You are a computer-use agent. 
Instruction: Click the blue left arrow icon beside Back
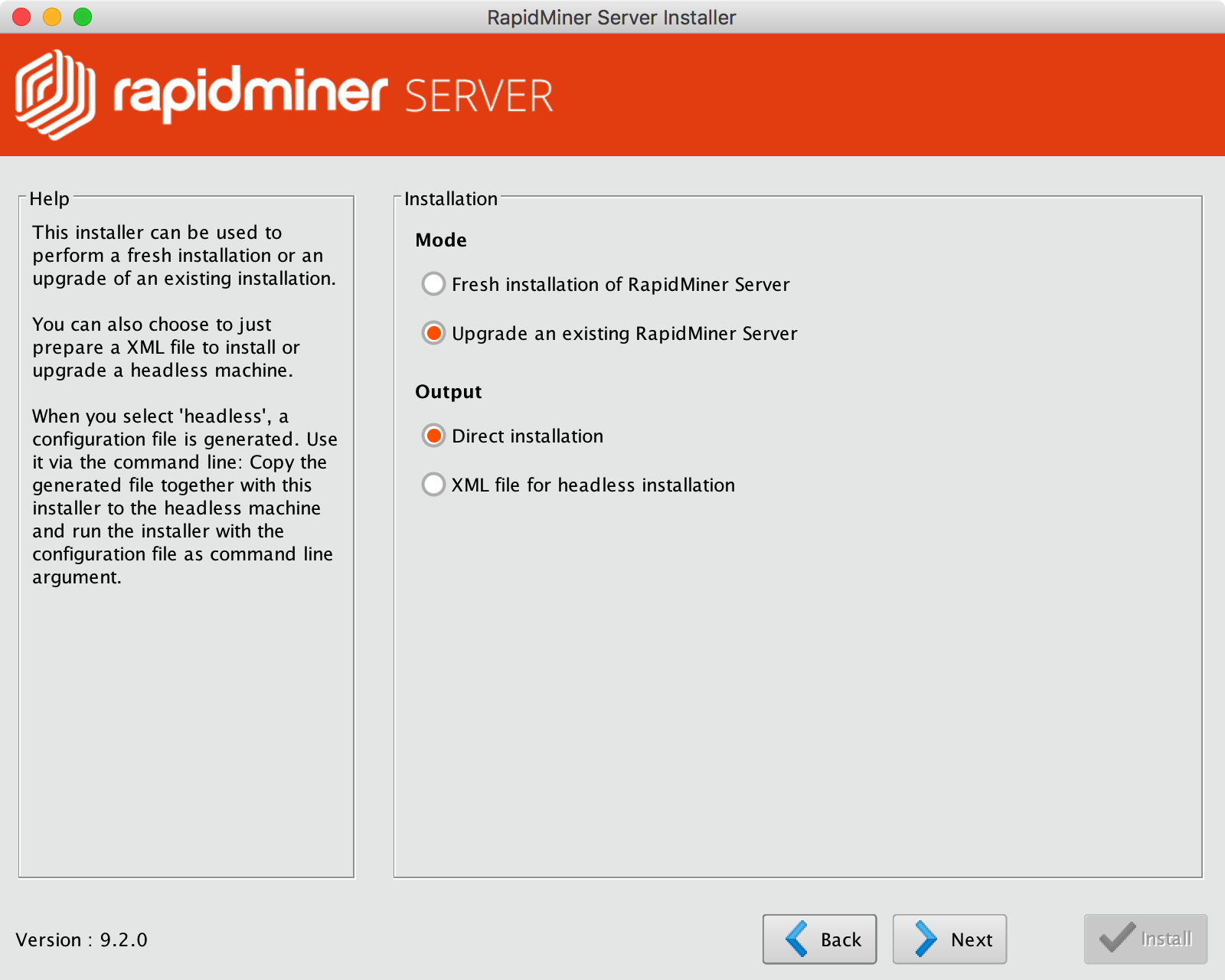pyautogui.click(x=796, y=939)
